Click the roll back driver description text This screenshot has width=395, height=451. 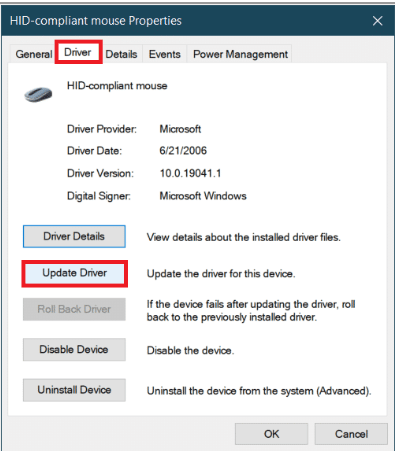[251, 310]
